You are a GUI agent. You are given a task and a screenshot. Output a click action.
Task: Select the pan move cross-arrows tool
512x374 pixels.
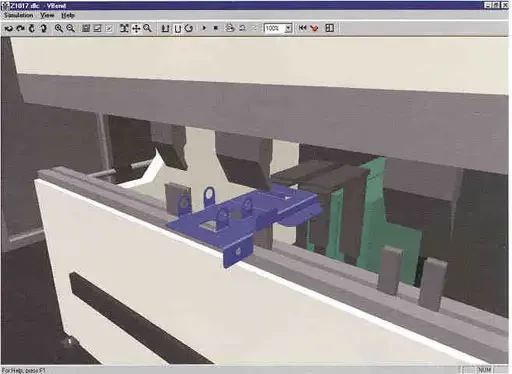[136, 29]
